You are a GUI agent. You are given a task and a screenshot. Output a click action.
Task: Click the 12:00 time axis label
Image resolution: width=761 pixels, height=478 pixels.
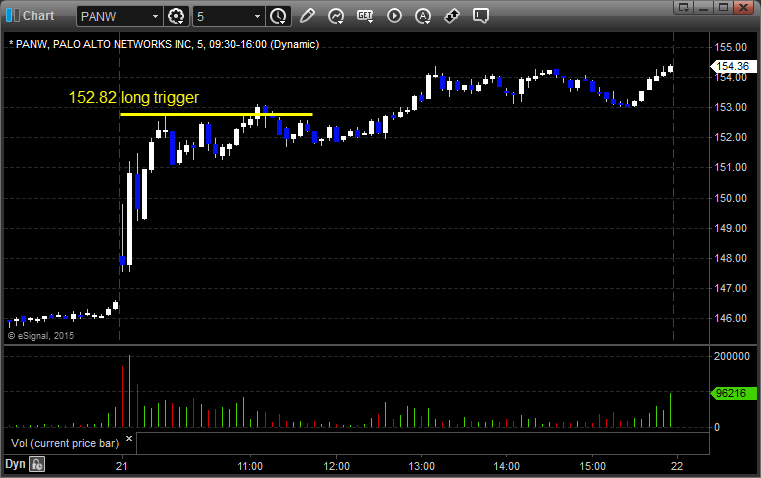[x=336, y=466]
